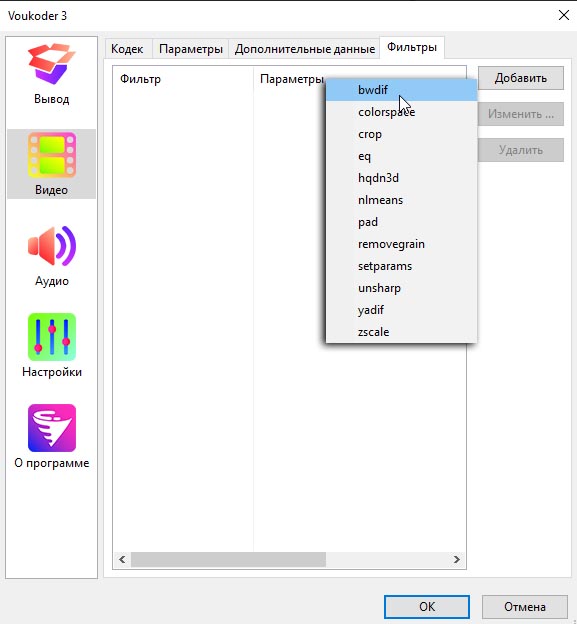The width and height of the screenshot is (577, 624).
Task: Cancel with the Отмена button
Action: tap(524, 607)
